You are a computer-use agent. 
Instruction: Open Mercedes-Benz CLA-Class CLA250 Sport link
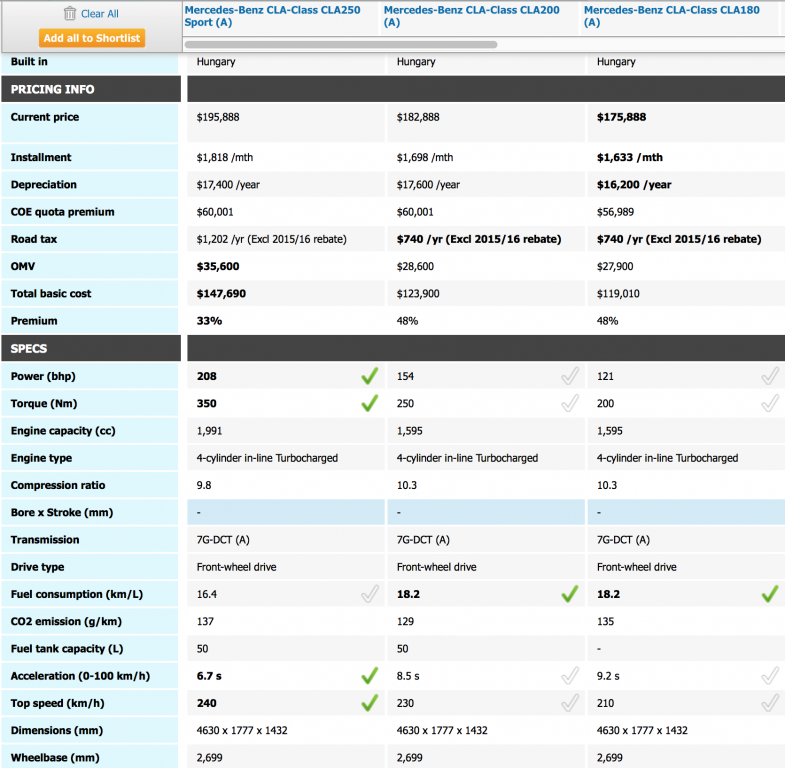[272, 16]
